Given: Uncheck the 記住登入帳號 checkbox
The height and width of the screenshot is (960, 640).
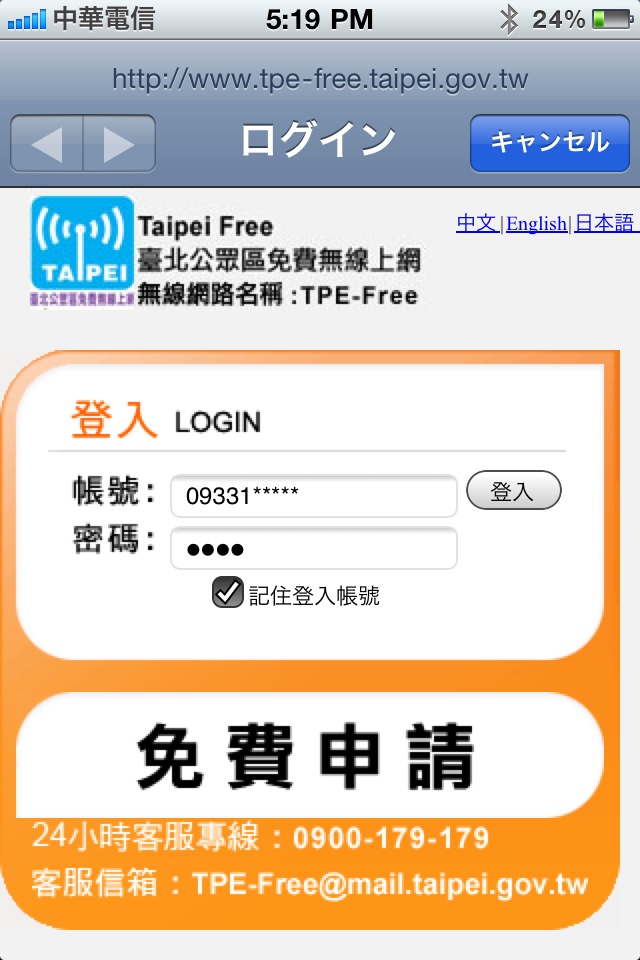Looking at the screenshot, I should coord(228,592).
